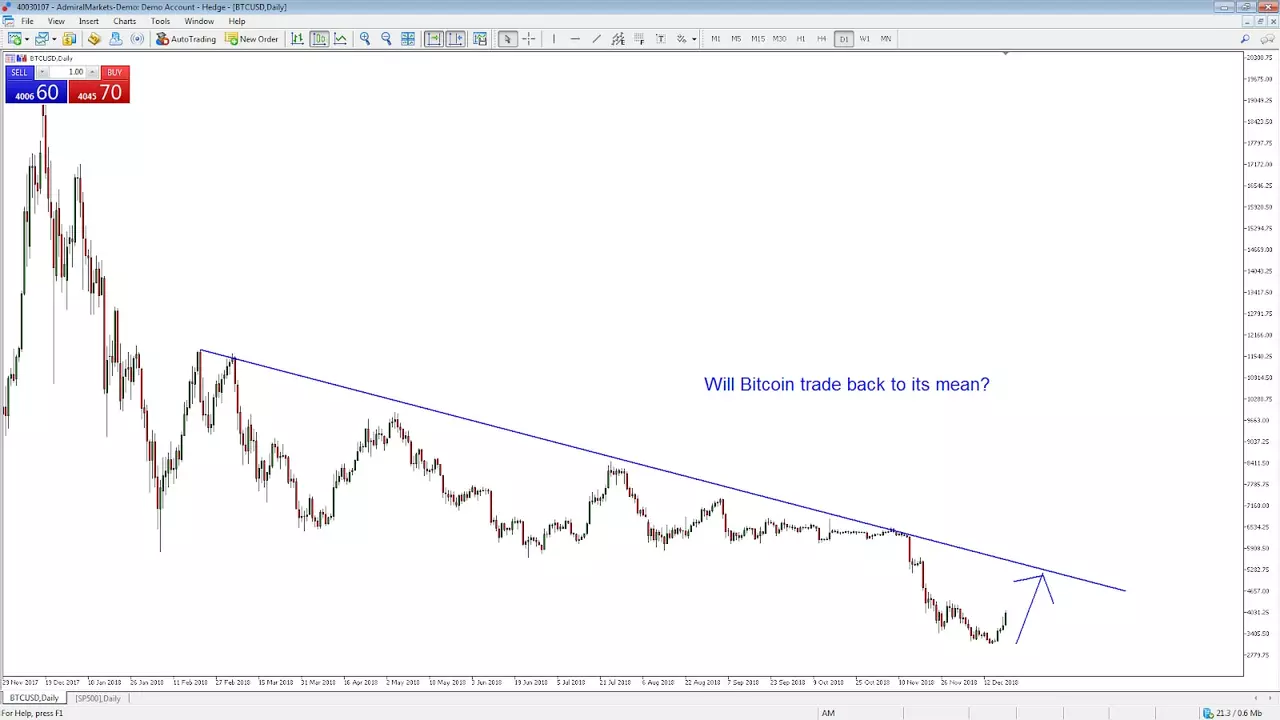Switch to M1 timeframe
Viewport: 1280px width, 720px height.
coord(715,39)
